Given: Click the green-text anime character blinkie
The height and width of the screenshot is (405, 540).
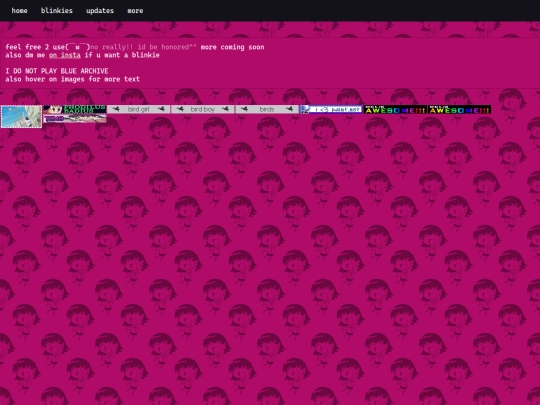Looking at the screenshot, I should click(x=75, y=110).
